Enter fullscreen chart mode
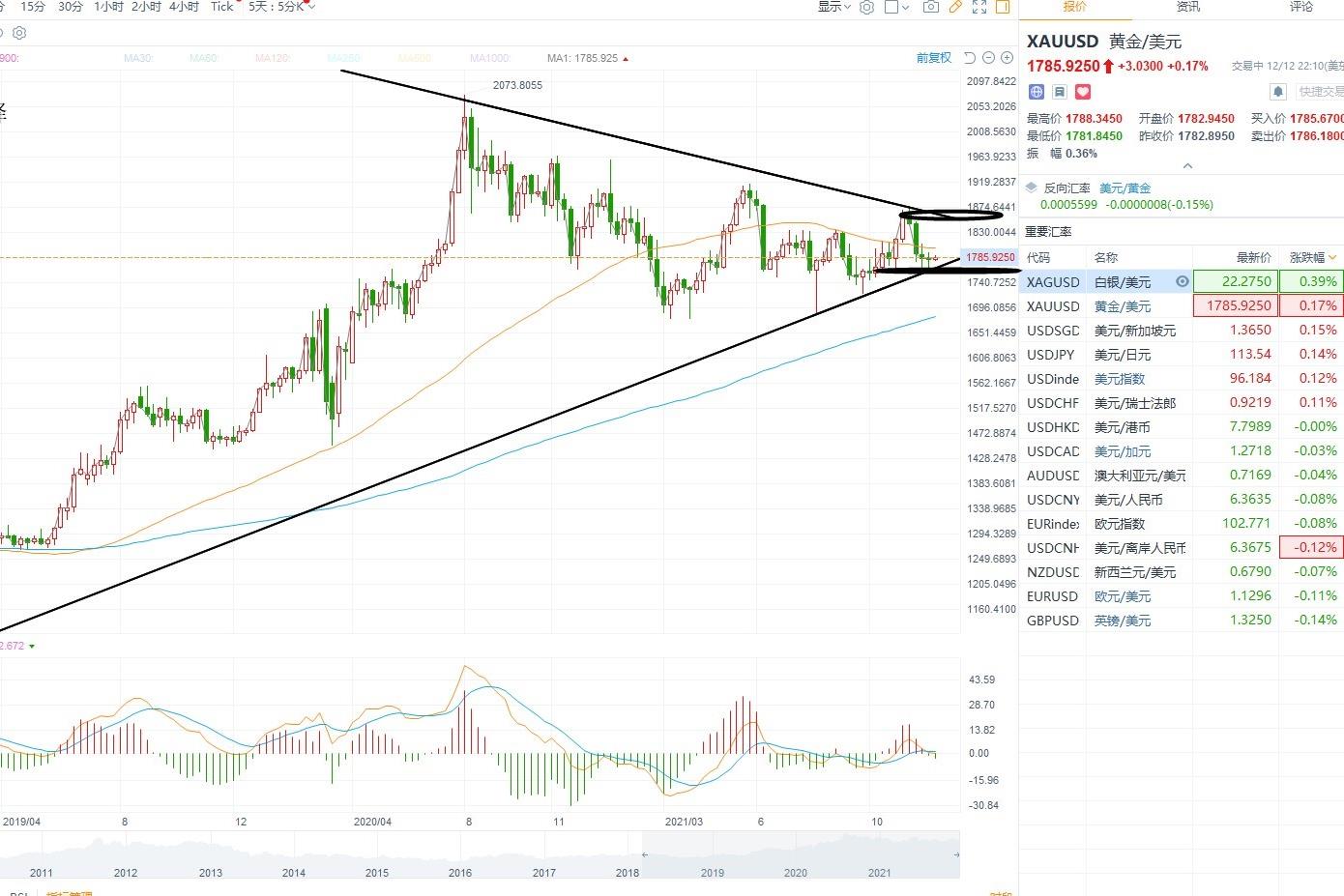The width and height of the screenshot is (1344, 896). click(x=979, y=7)
